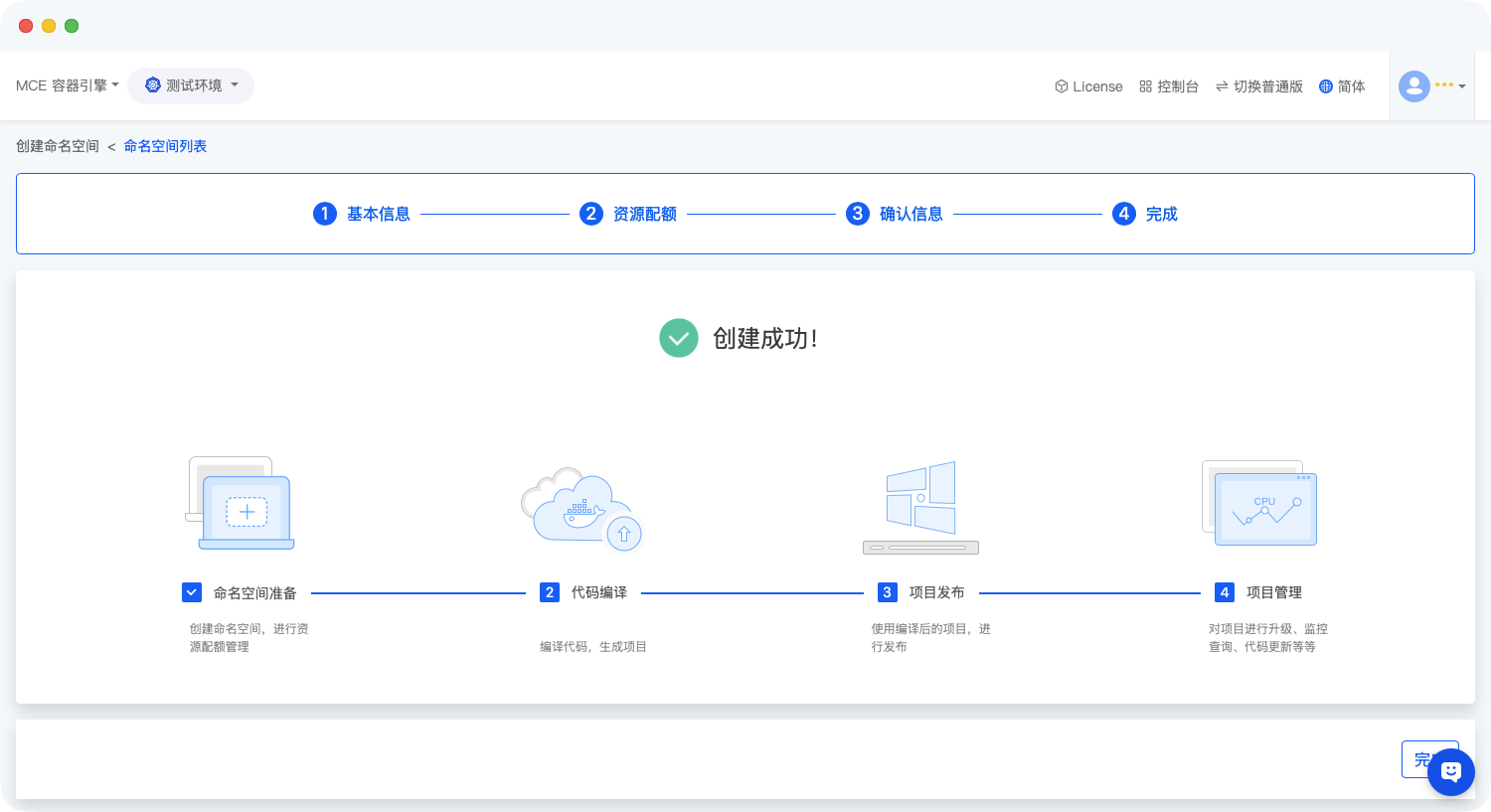The image size is (1491, 812).
Task: Click the 项目管理 step 4 number badge
Action: click(1225, 592)
